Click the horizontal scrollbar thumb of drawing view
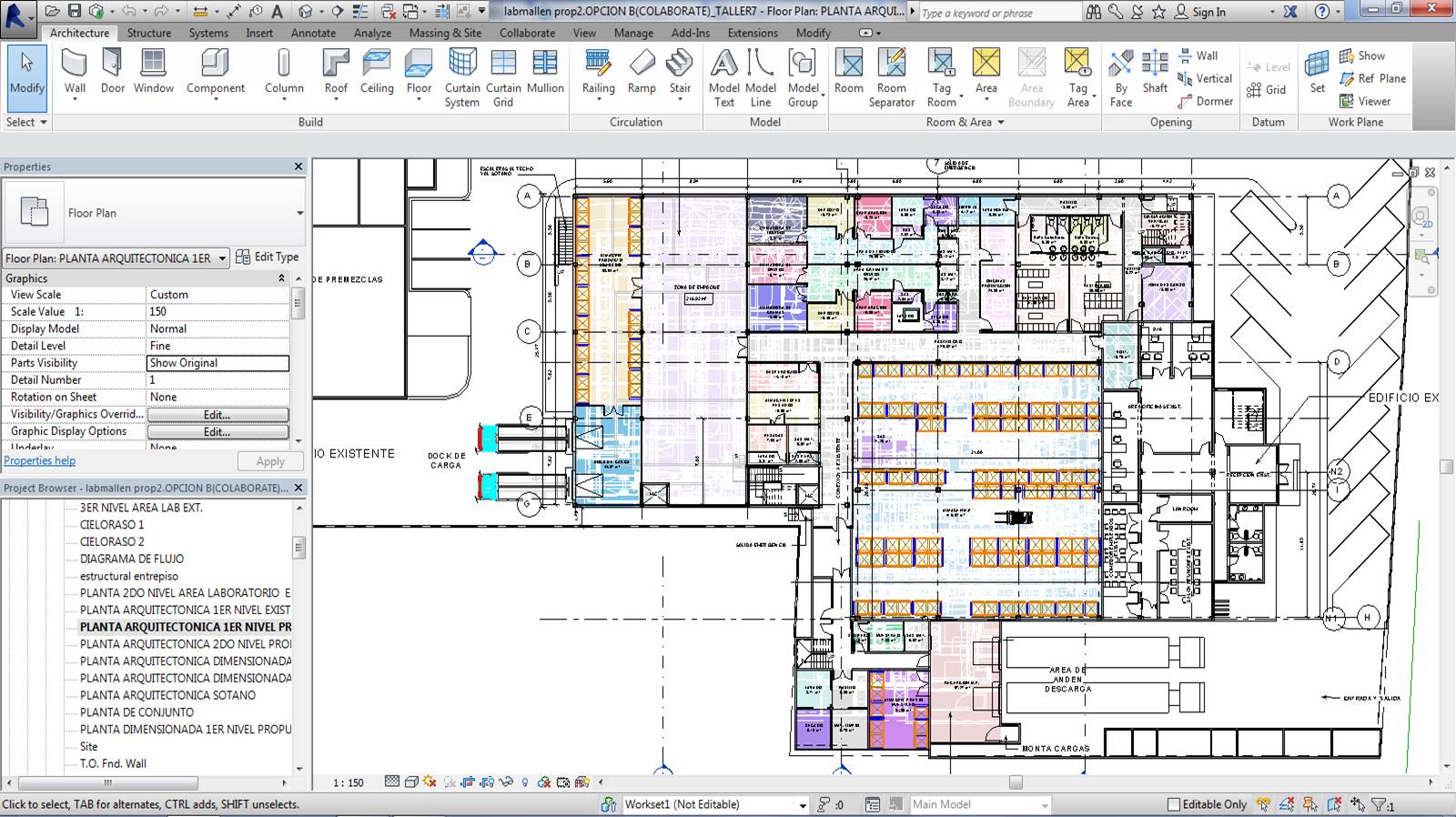This screenshot has height=817, width=1456. pyautogui.click(x=1016, y=782)
